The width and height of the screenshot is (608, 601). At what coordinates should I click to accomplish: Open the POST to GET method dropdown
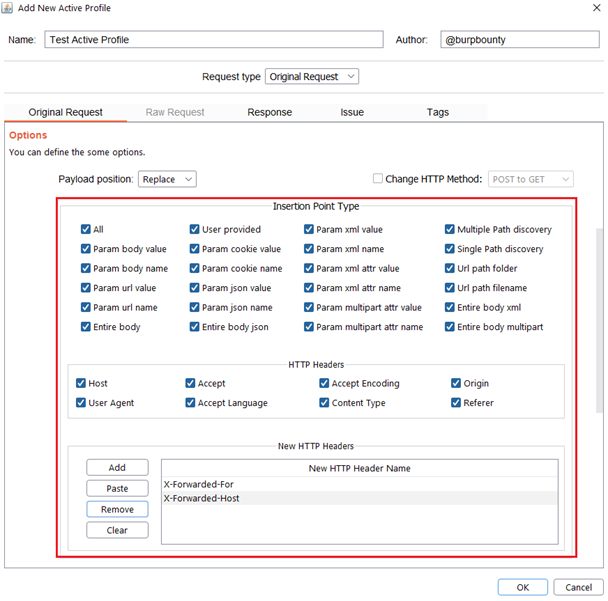pyautogui.click(x=531, y=179)
